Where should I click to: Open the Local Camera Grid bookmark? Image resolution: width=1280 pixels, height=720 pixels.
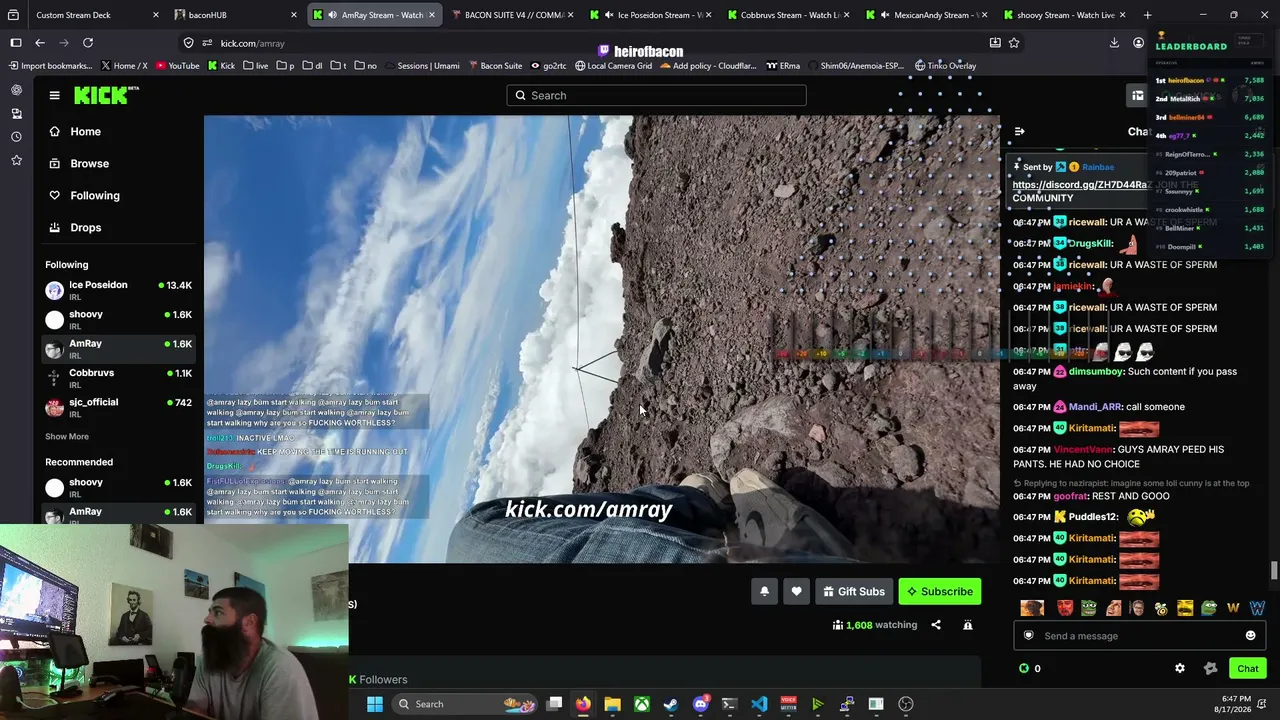coord(613,66)
